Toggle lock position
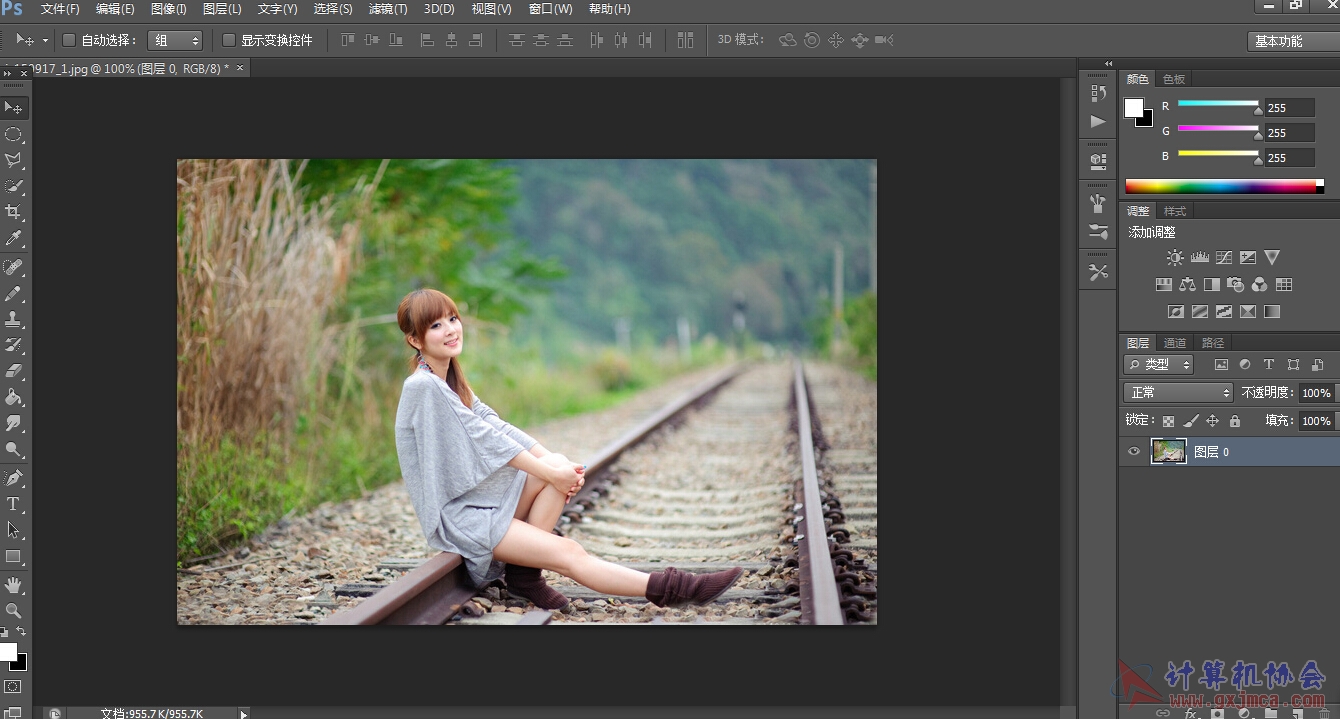The width and height of the screenshot is (1340, 719). (1212, 421)
